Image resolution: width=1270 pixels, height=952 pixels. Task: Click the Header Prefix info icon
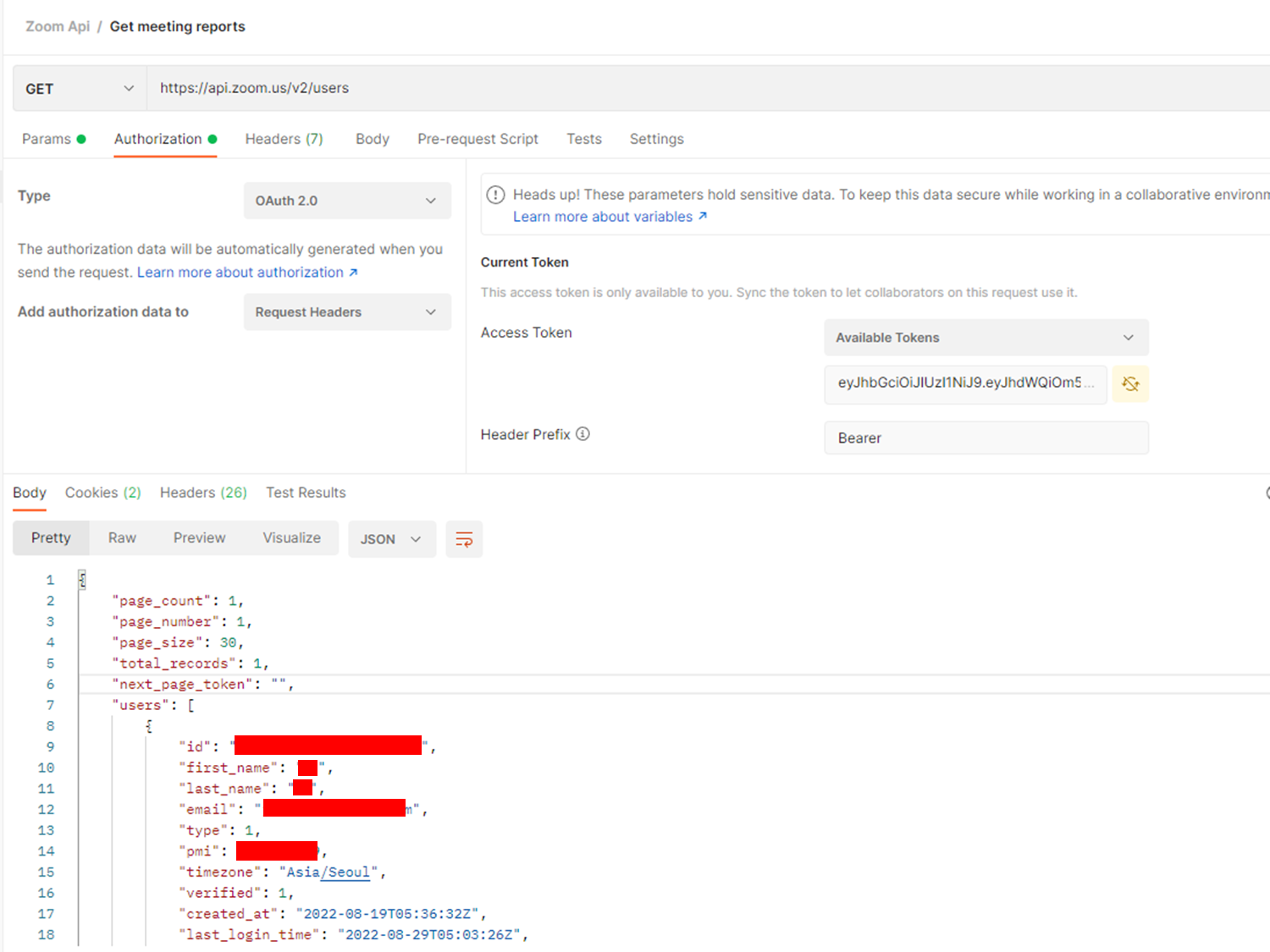coord(583,434)
